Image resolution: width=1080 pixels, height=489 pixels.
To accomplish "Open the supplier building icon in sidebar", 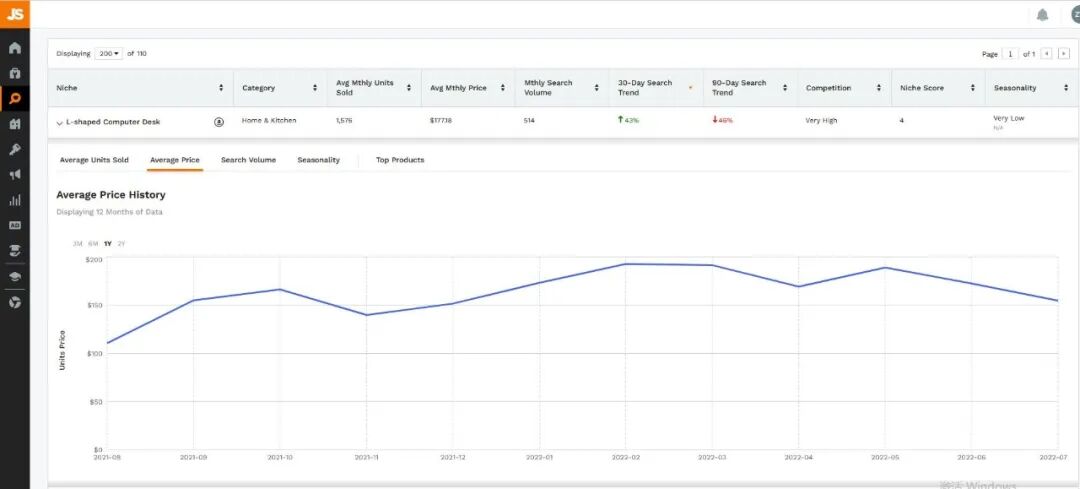I will tap(14, 124).
